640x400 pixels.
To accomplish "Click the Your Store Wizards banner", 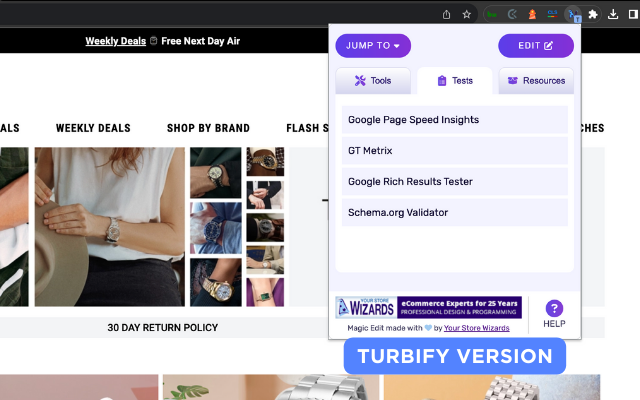I will [x=429, y=307].
